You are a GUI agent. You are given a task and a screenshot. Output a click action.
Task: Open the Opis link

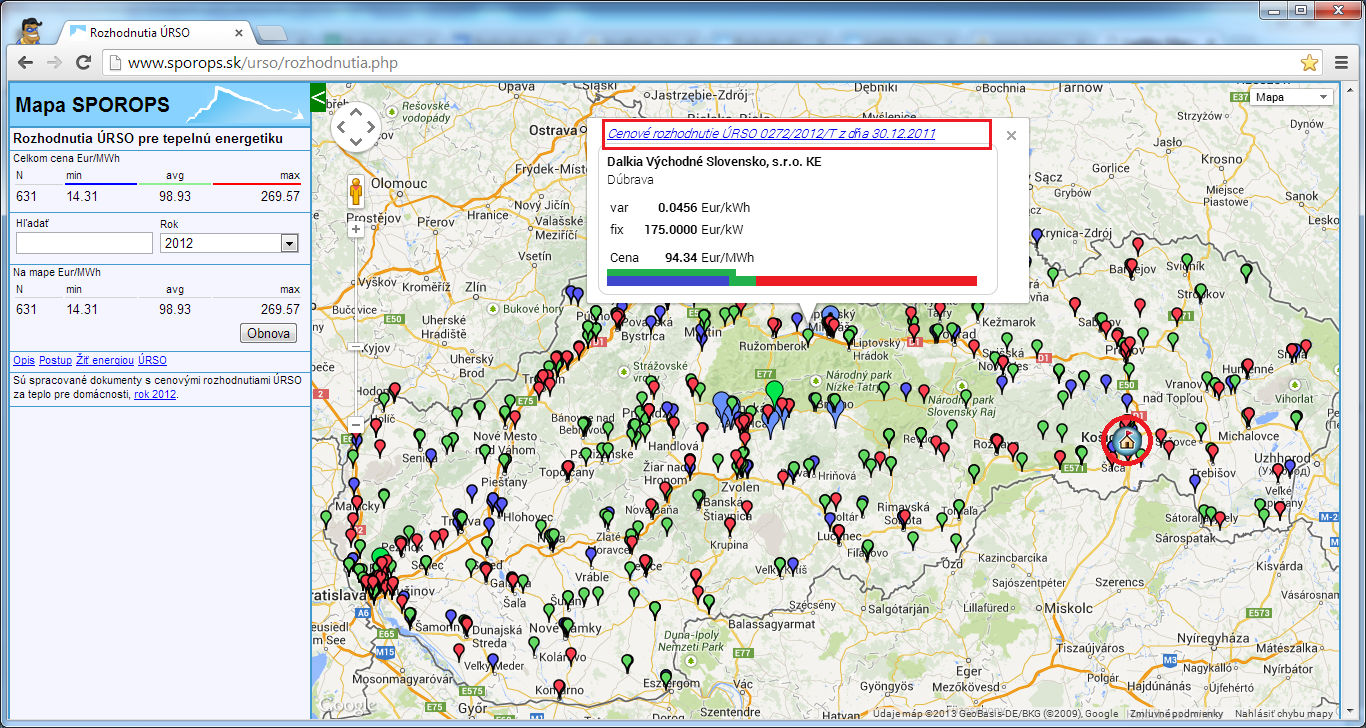click(x=24, y=360)
